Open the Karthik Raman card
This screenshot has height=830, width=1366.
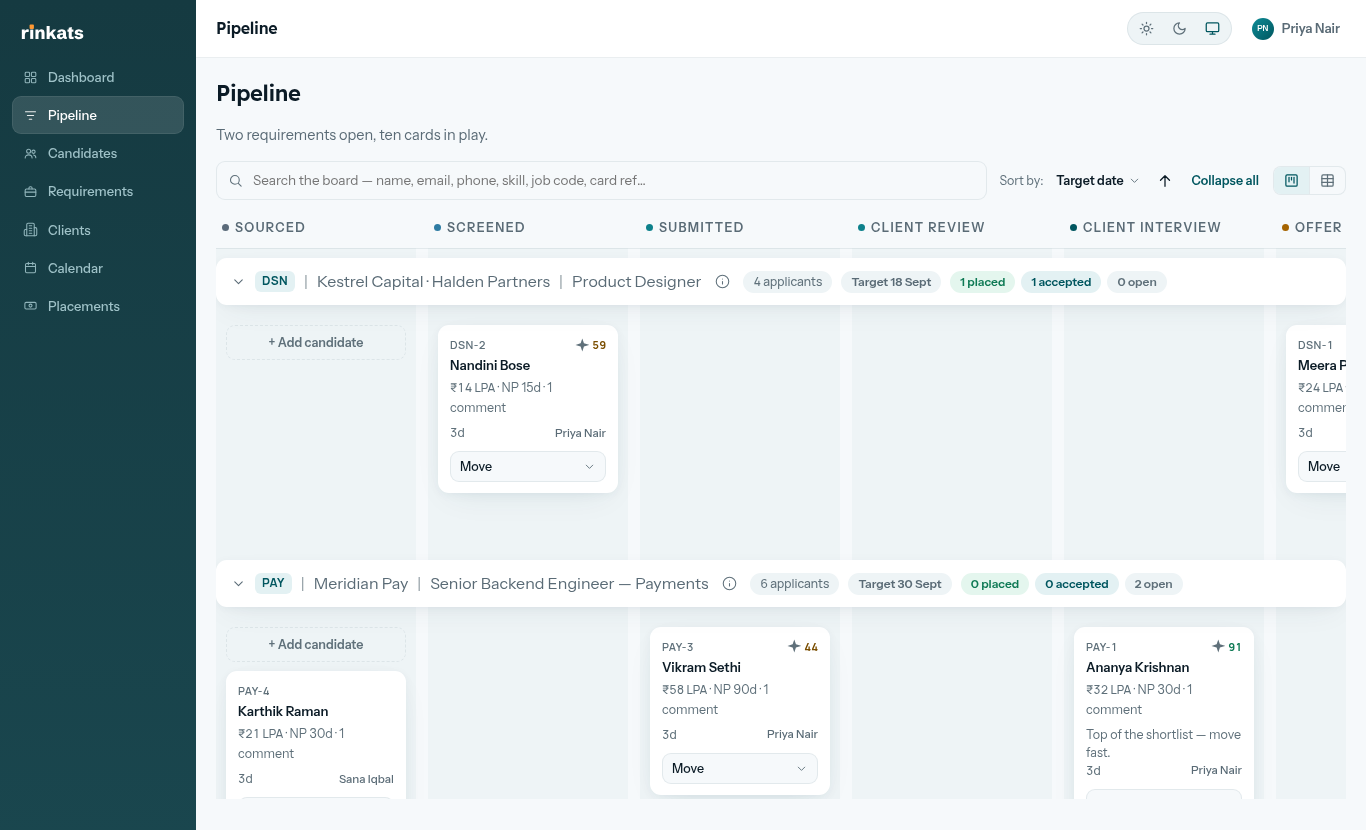click(x=316, y=734)
